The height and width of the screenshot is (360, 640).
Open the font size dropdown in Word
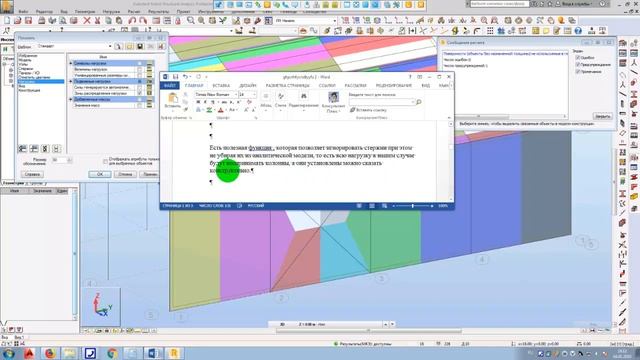pos(254,95)
